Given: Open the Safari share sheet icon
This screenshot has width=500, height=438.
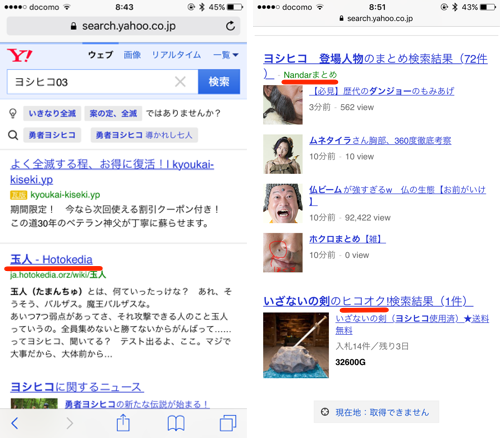Looking at the screenshot, I should tap(123, 423).
